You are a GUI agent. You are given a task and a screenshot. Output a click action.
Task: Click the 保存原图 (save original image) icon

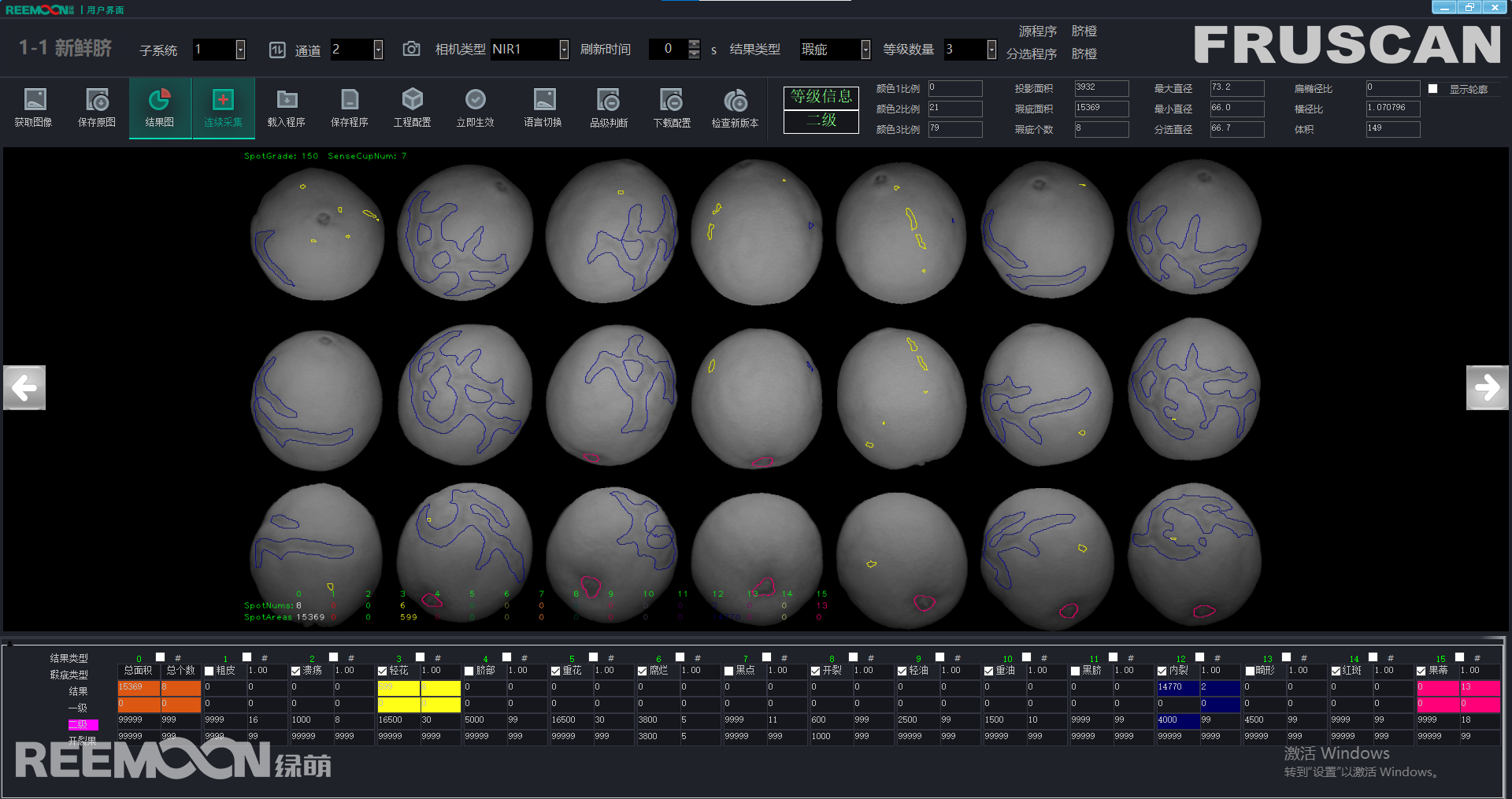click(97, 101)
